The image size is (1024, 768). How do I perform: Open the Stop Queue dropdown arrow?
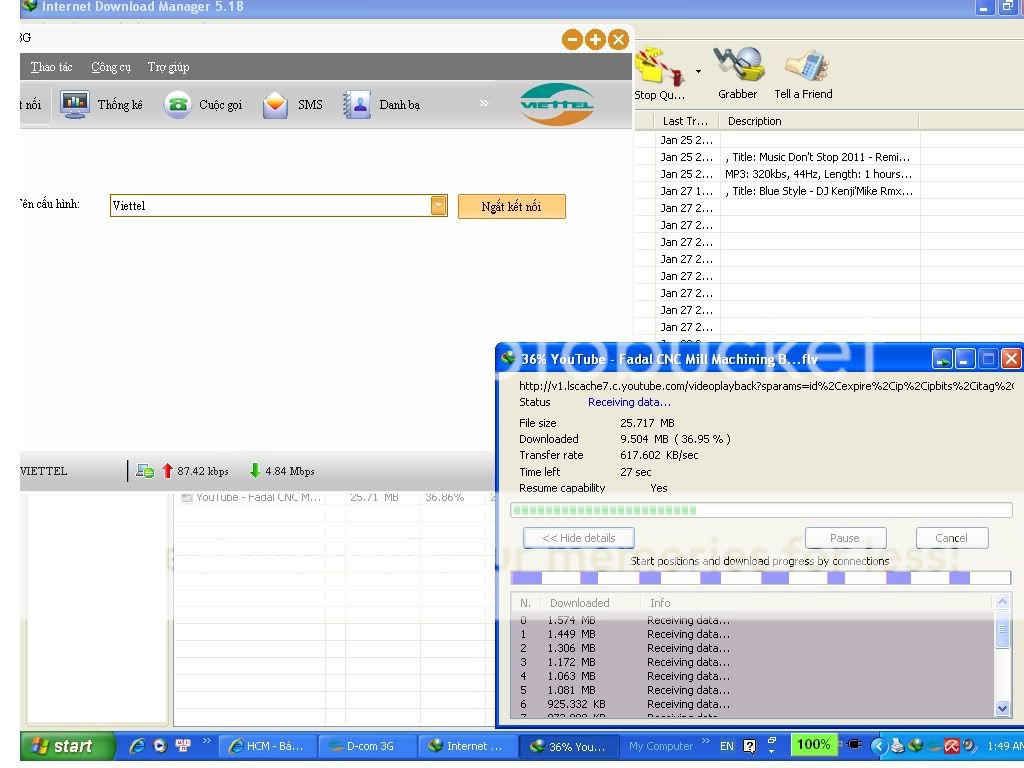click(698, 72)
